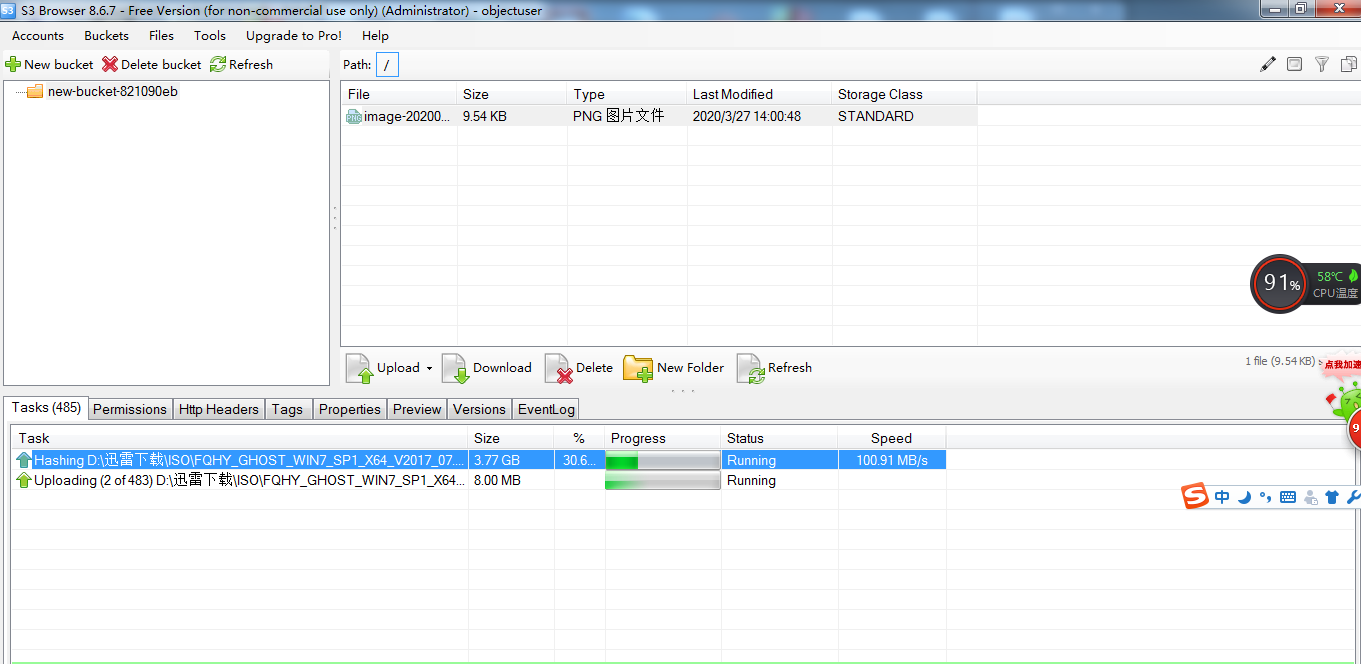The height and width of the screenshot is (664, 1361).
Task: Click the 9.54 KB size cell
Action: [485, 116]
